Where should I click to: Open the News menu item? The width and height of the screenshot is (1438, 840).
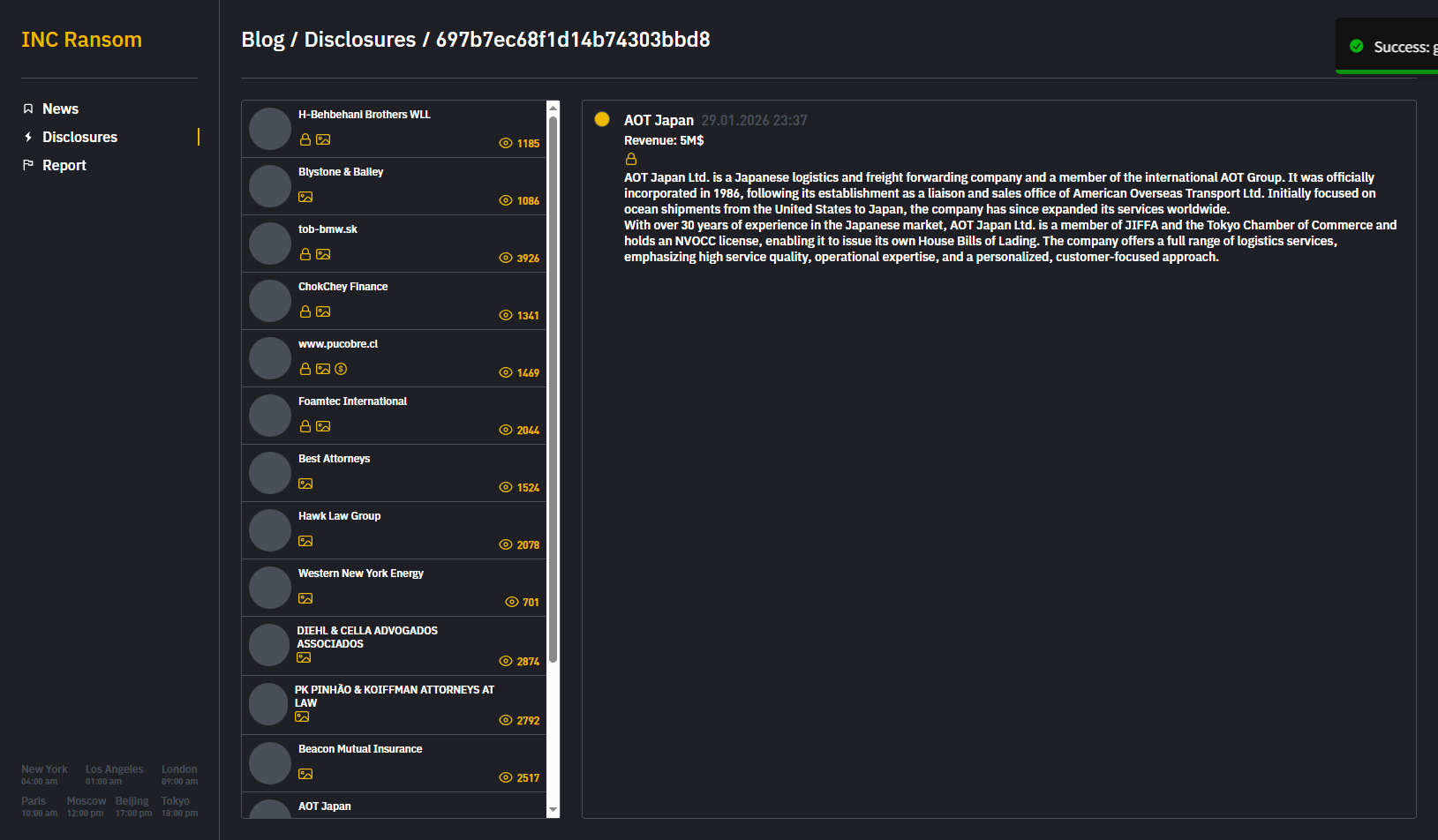coord(60,109)
